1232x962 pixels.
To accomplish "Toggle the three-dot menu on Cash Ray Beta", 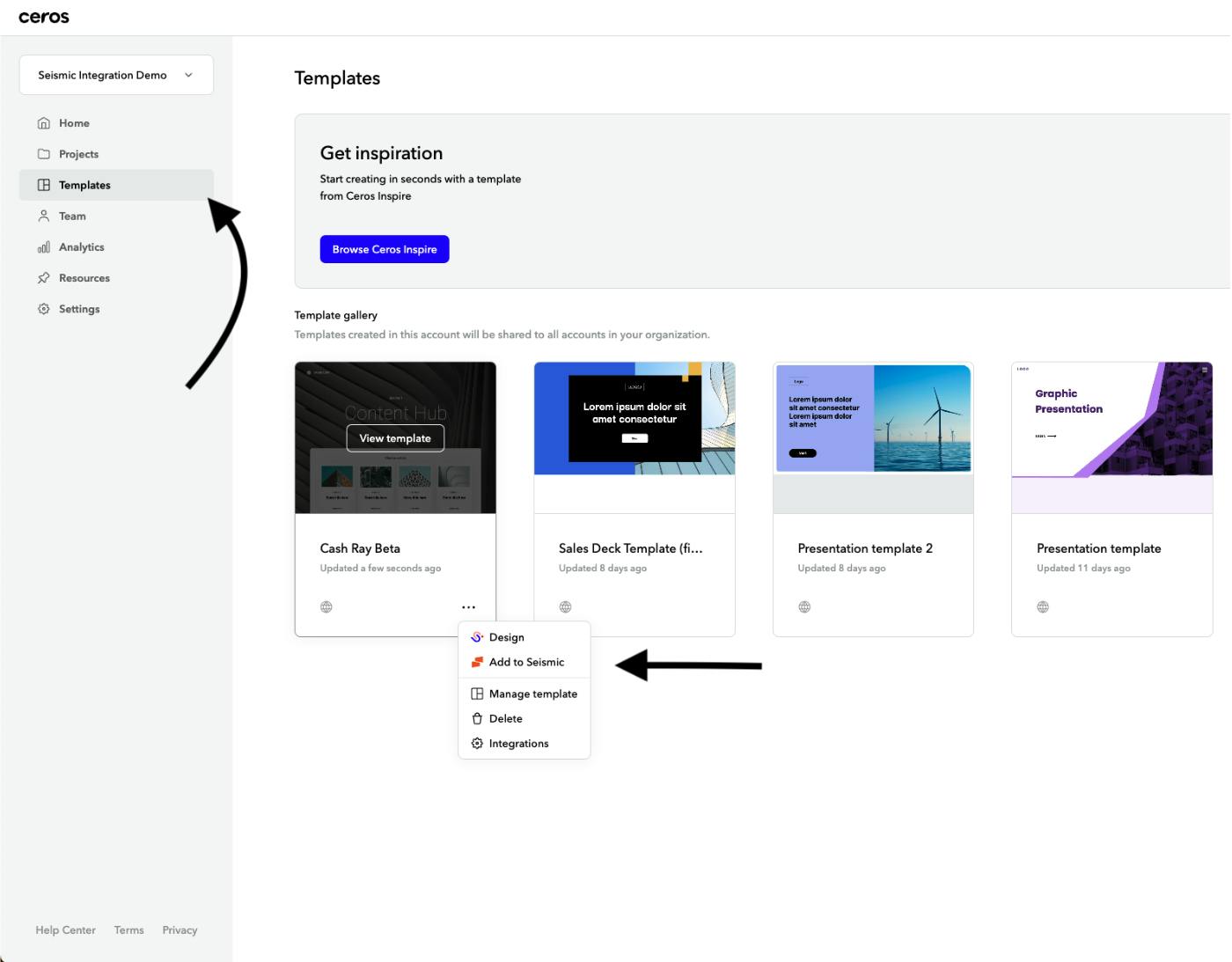I will coord(468,607).
